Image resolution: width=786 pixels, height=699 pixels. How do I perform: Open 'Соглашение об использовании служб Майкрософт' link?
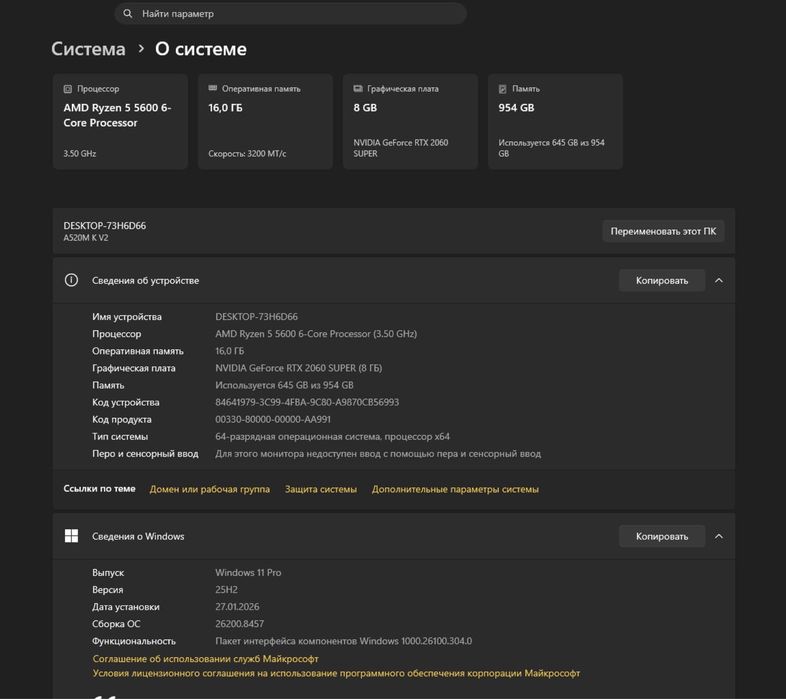pyautogui.click(x=206, y=658)
